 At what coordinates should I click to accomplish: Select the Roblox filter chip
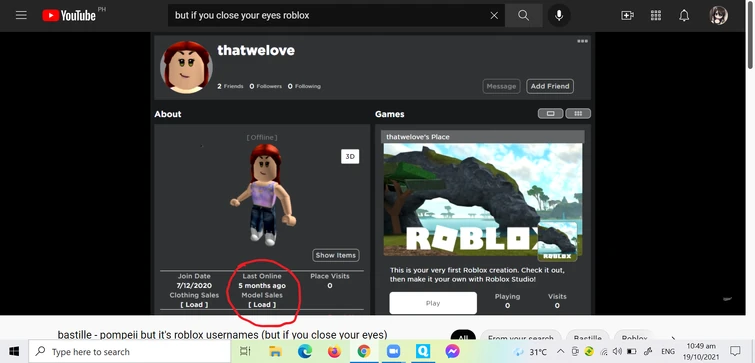pos(634,336)
